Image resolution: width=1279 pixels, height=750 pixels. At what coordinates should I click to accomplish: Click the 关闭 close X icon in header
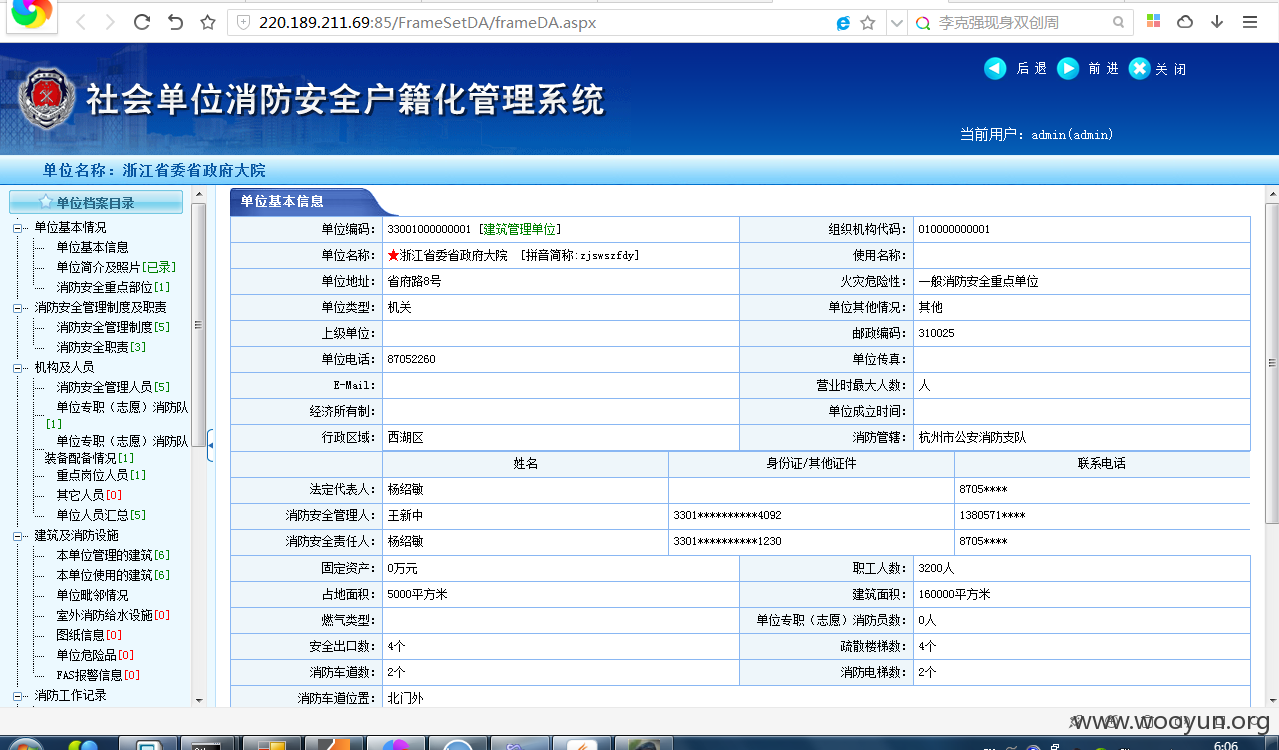(x=1139, y=68)
